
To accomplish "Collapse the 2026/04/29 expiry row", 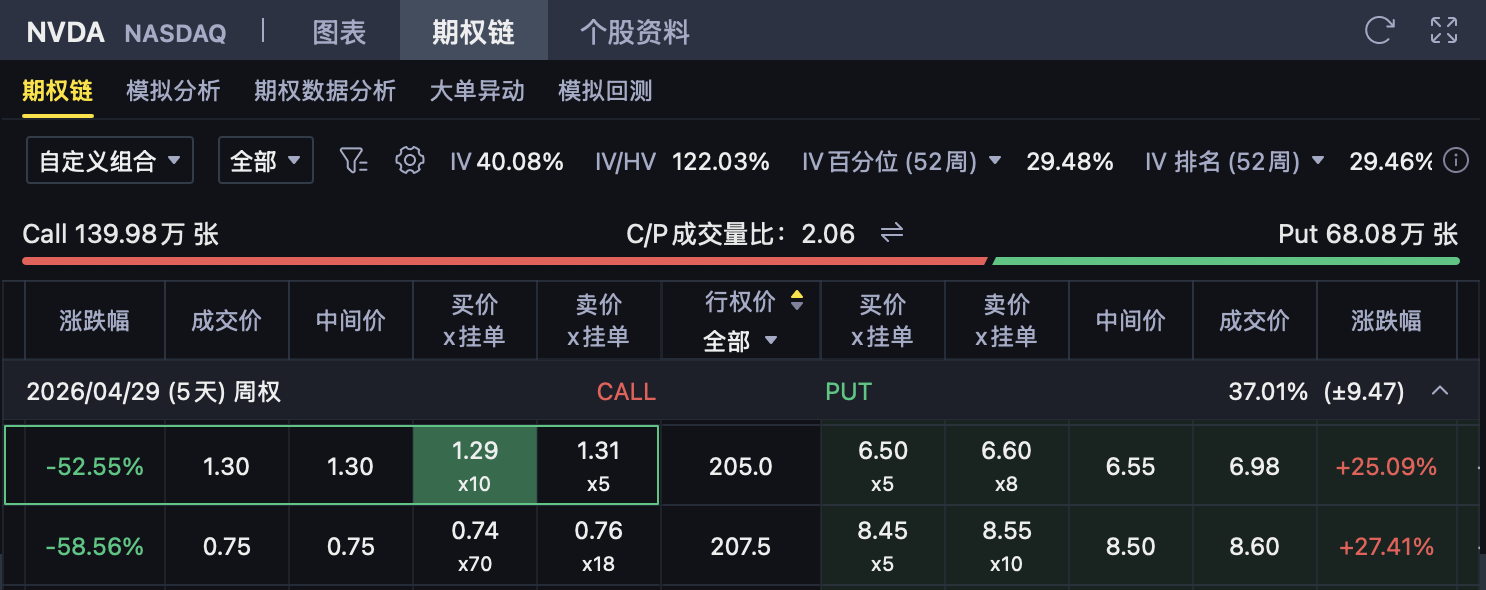I will pos(1440,391).
